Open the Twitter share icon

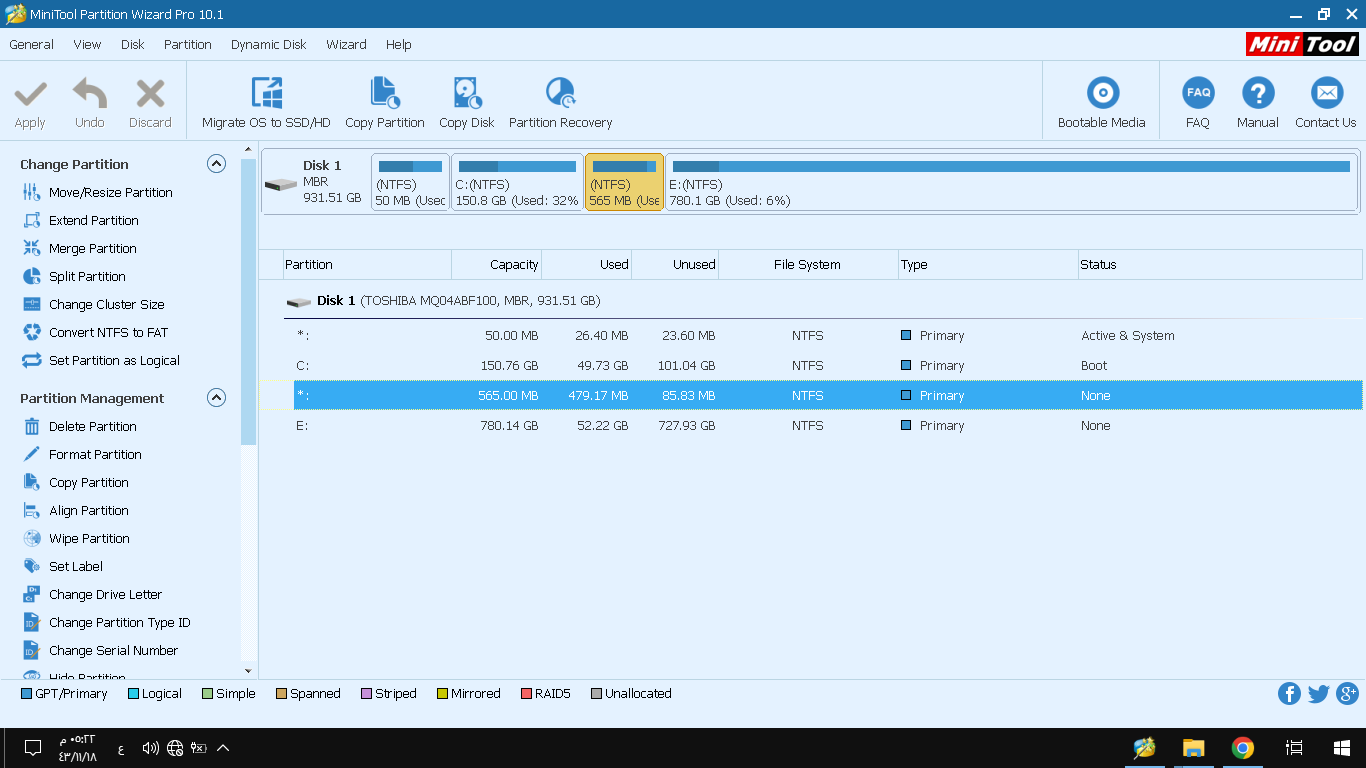1318,694
